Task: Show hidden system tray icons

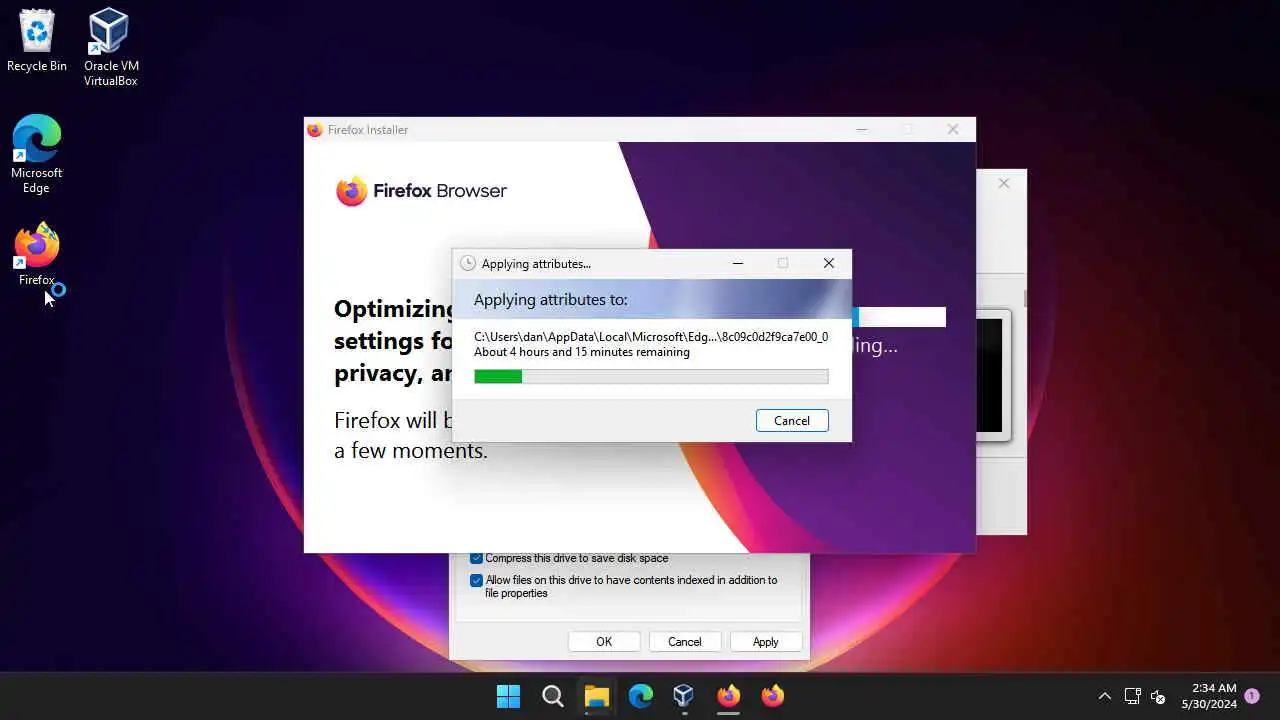Action: [x=1104, y=696]
